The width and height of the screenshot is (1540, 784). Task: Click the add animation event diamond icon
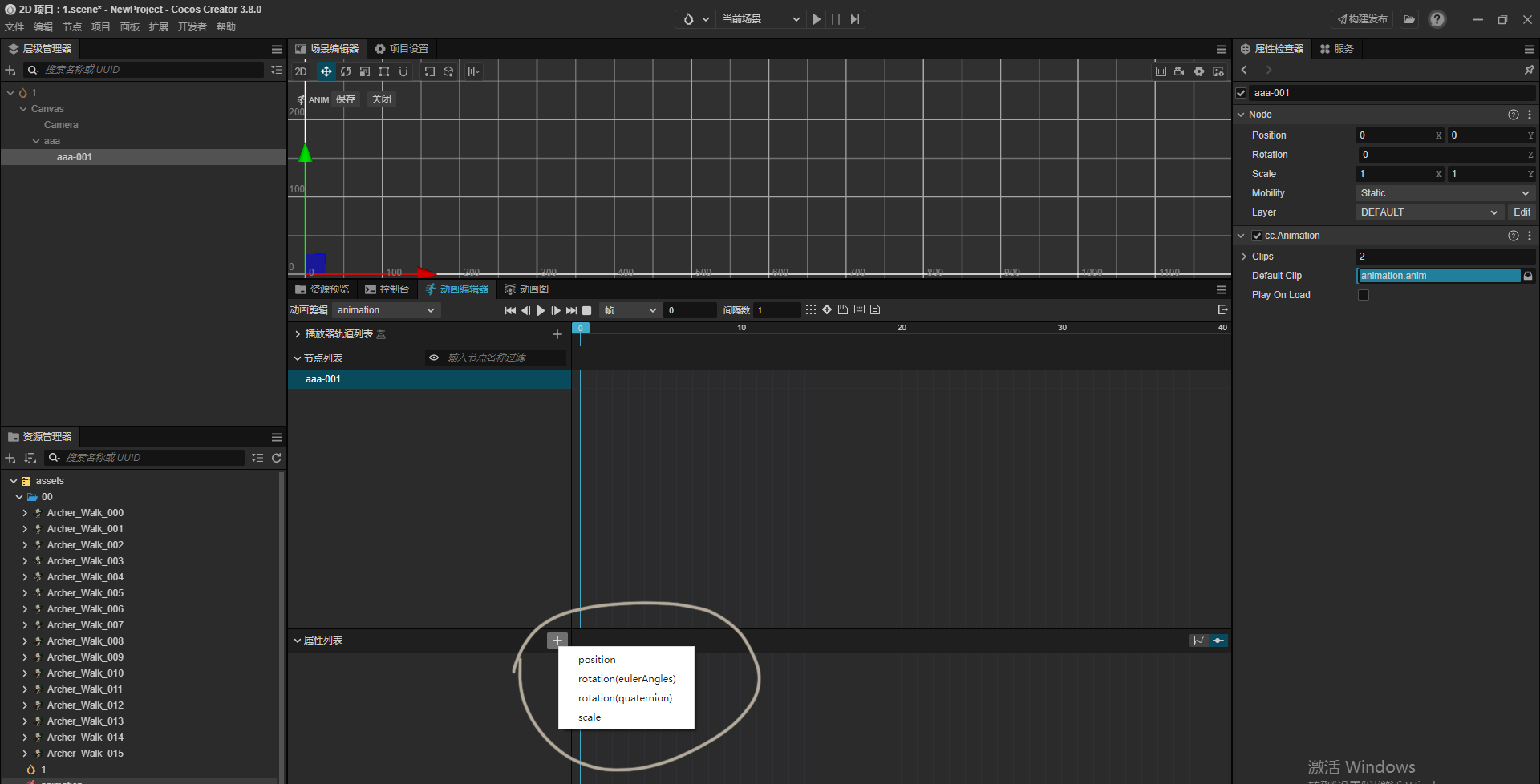click(827, 309)
